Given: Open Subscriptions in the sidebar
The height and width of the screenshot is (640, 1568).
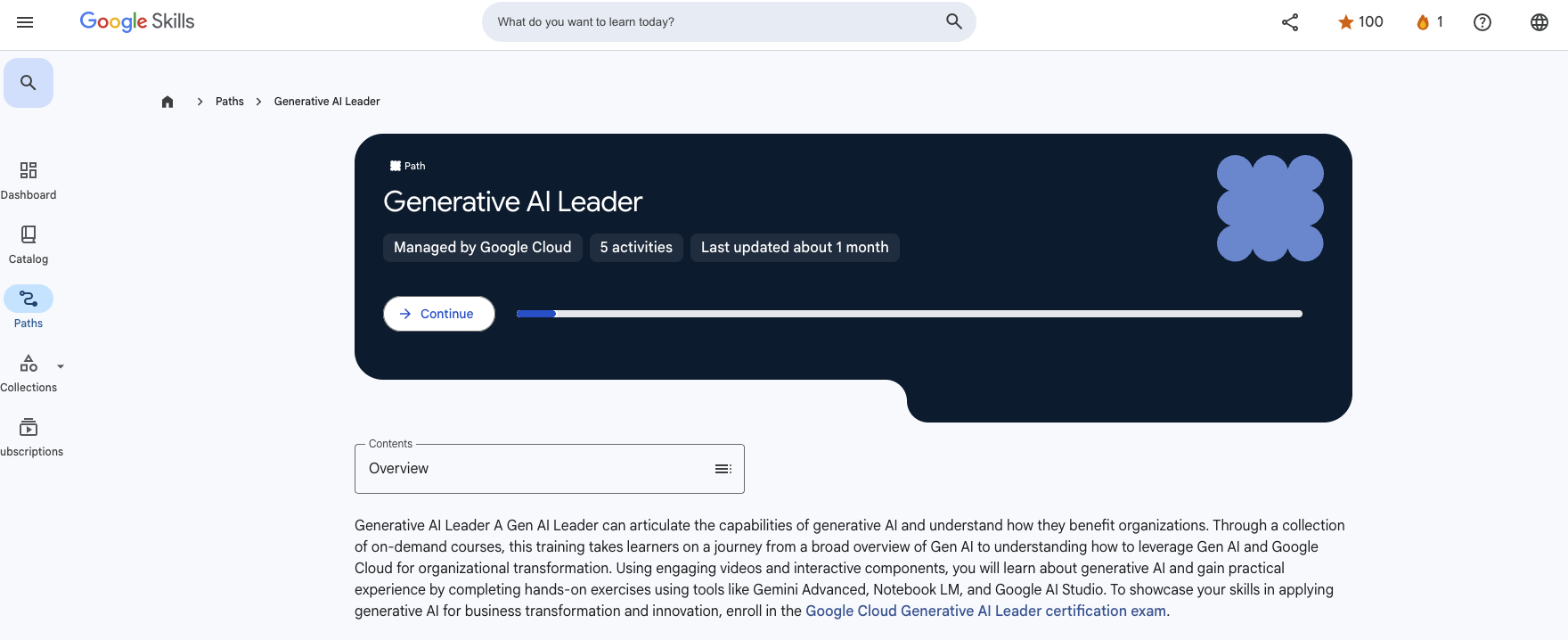Looking at the screenshot, I should click(28, 434).
